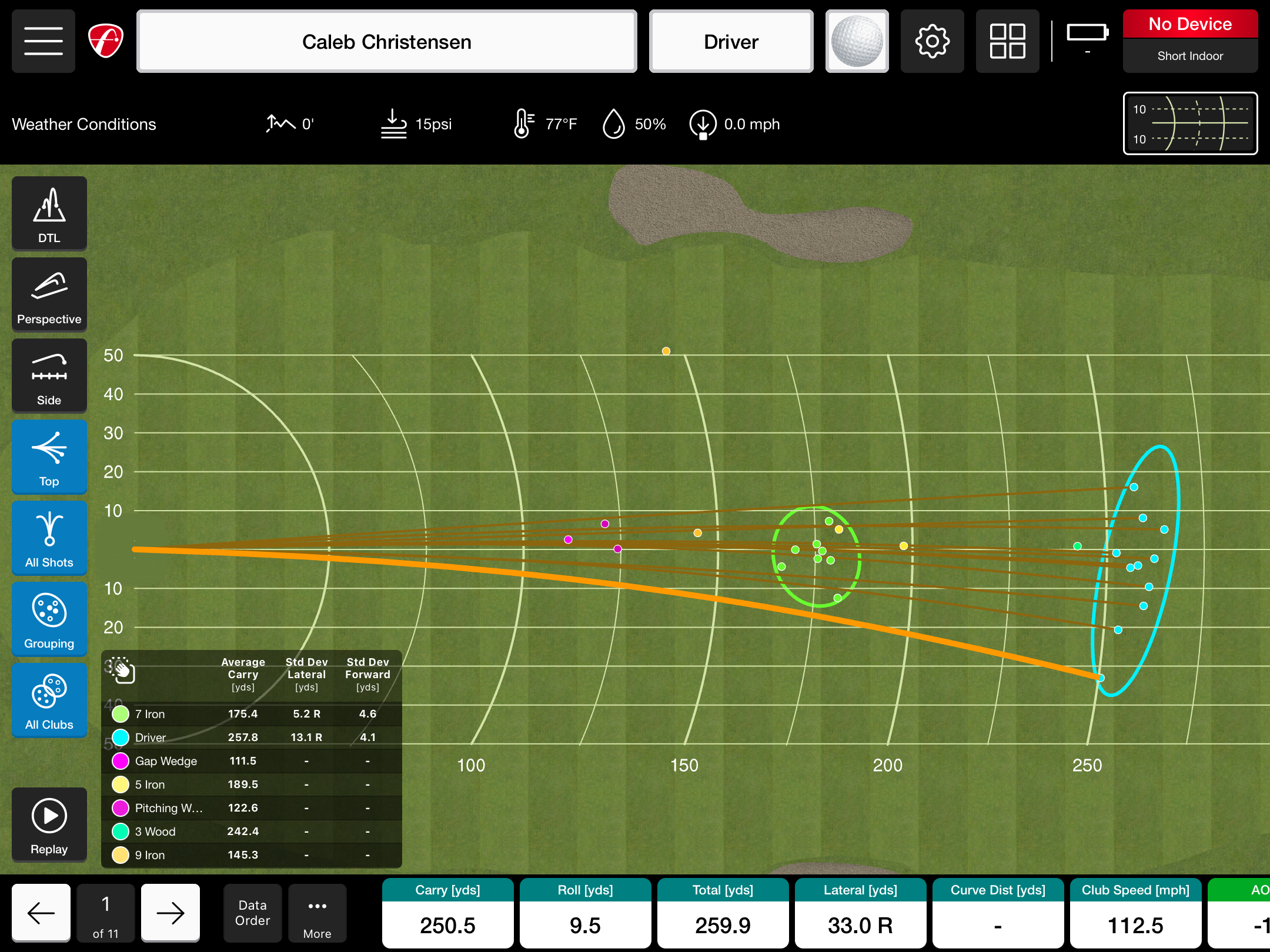This screenshot has width=1270, height=952.
Task: Open the tile layout grid icon
Action: [x=1007, y=41]
